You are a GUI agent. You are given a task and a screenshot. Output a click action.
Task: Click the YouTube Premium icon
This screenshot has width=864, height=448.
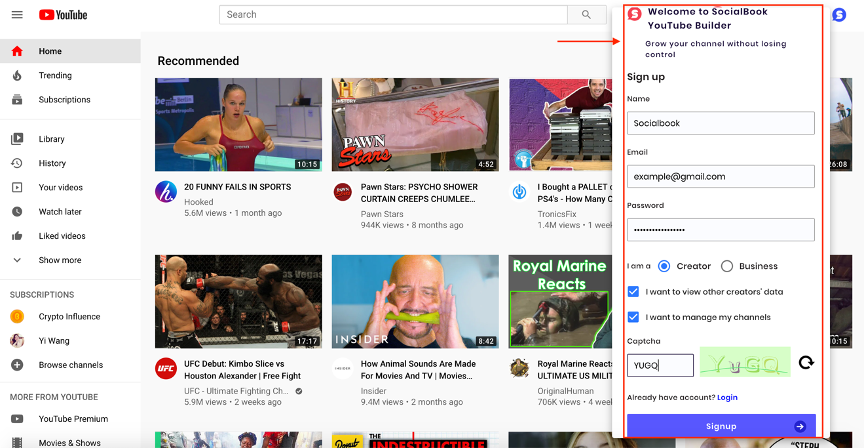tap(17, 419)
